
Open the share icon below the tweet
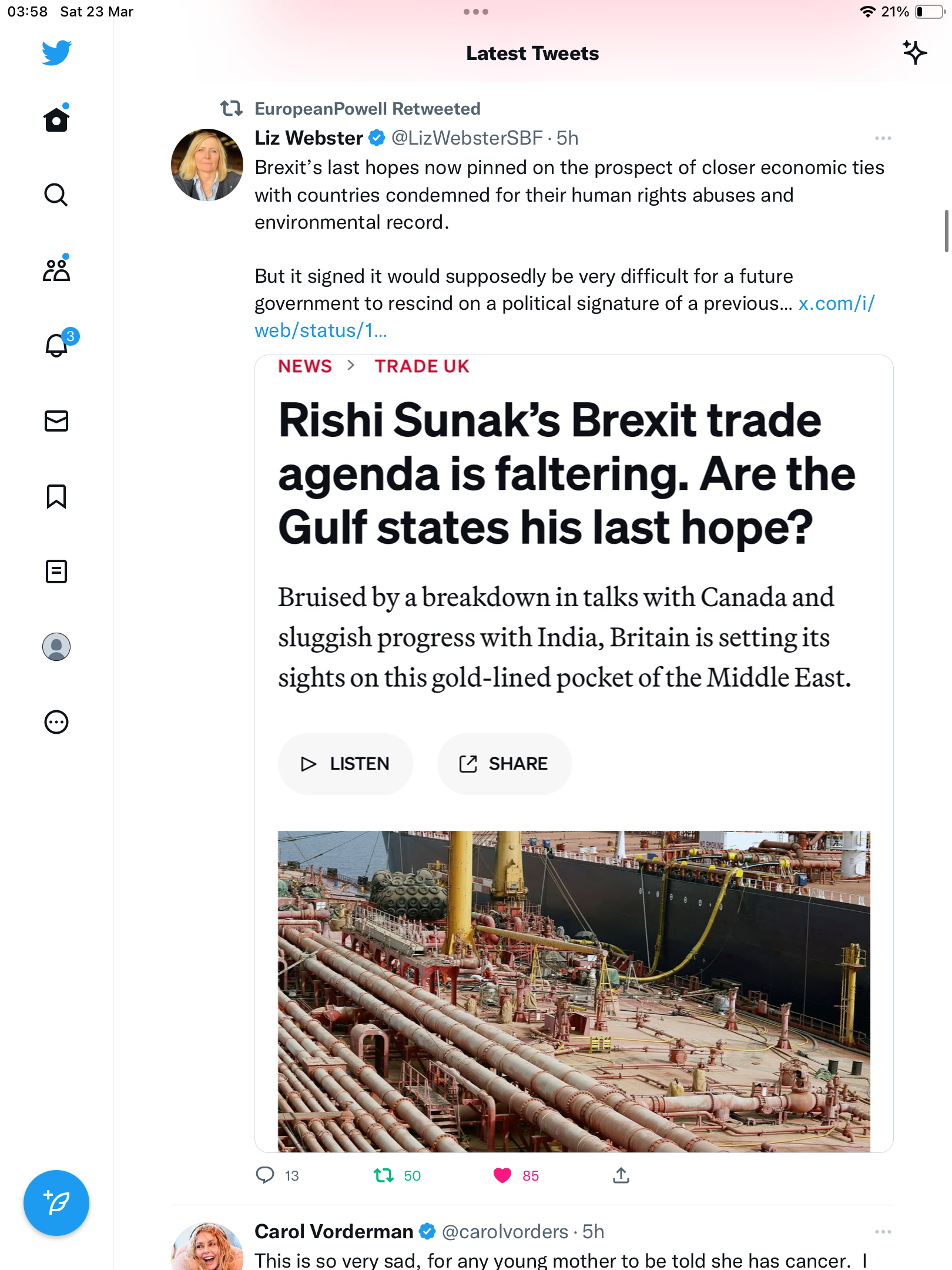point(621,1175)
